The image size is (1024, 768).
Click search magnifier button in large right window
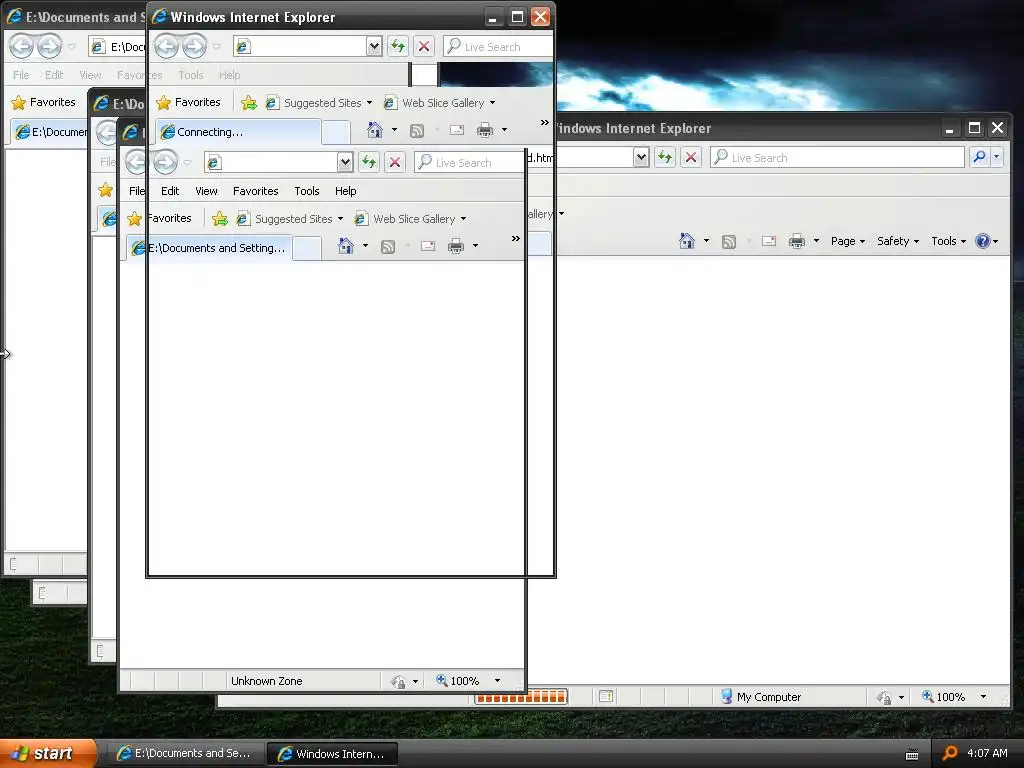[979, 157]
